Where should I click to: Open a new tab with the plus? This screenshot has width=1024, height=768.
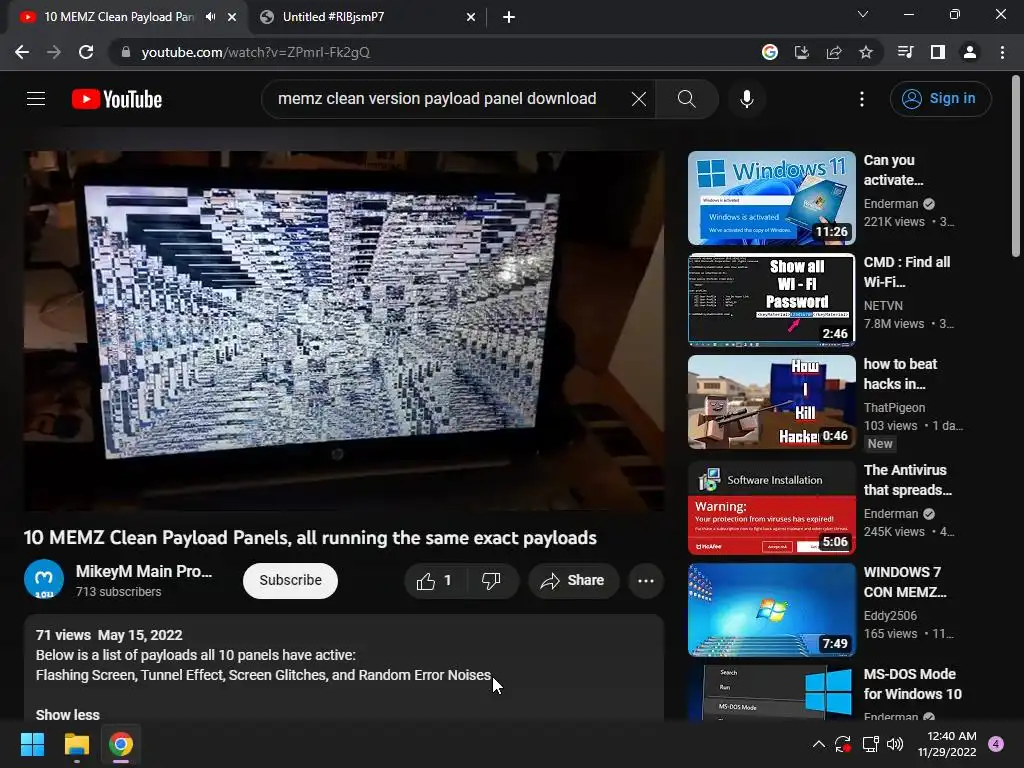pyautogui.click(x=509, y=17)
